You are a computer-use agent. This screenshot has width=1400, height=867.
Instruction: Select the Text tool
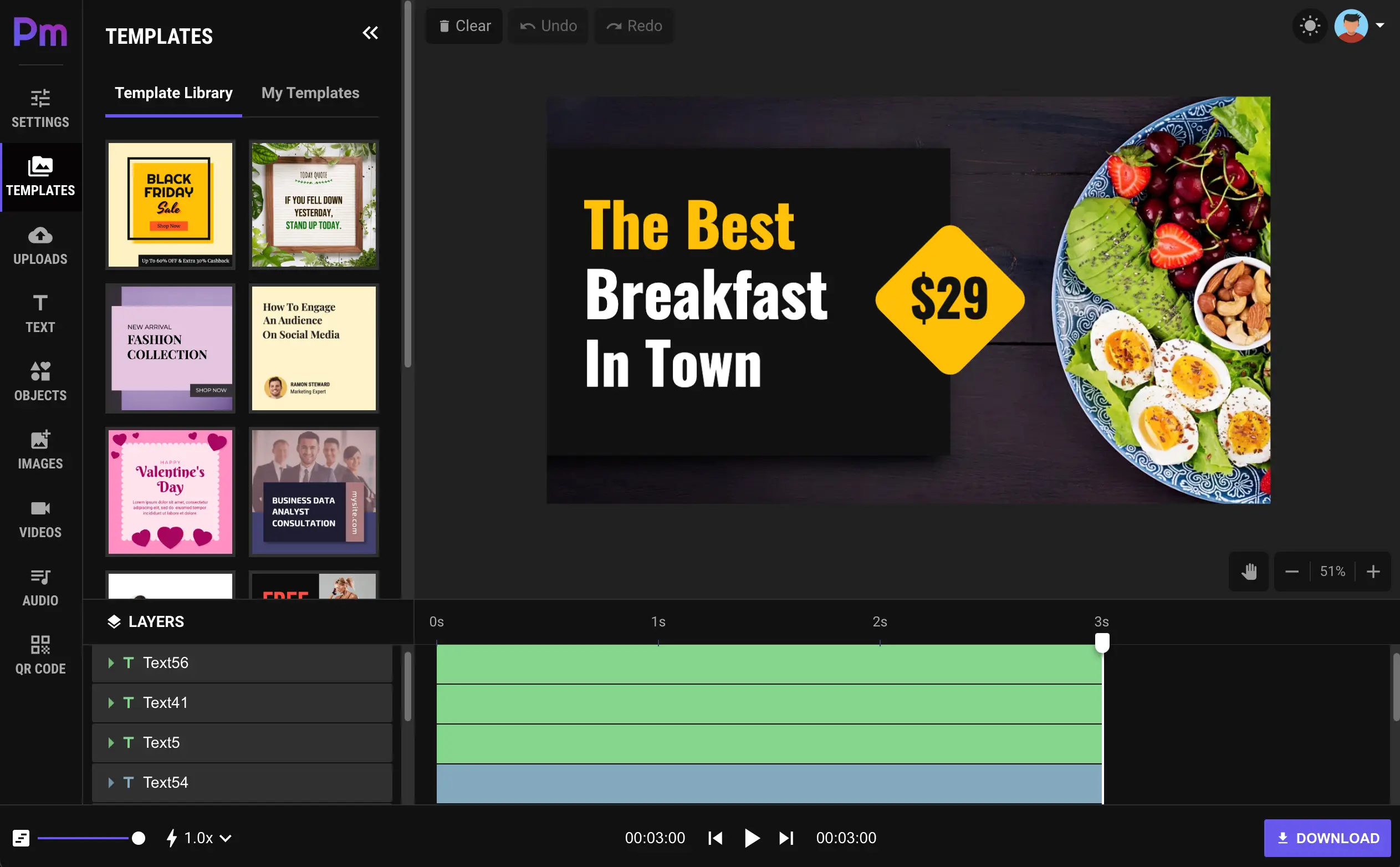point(40,312)
